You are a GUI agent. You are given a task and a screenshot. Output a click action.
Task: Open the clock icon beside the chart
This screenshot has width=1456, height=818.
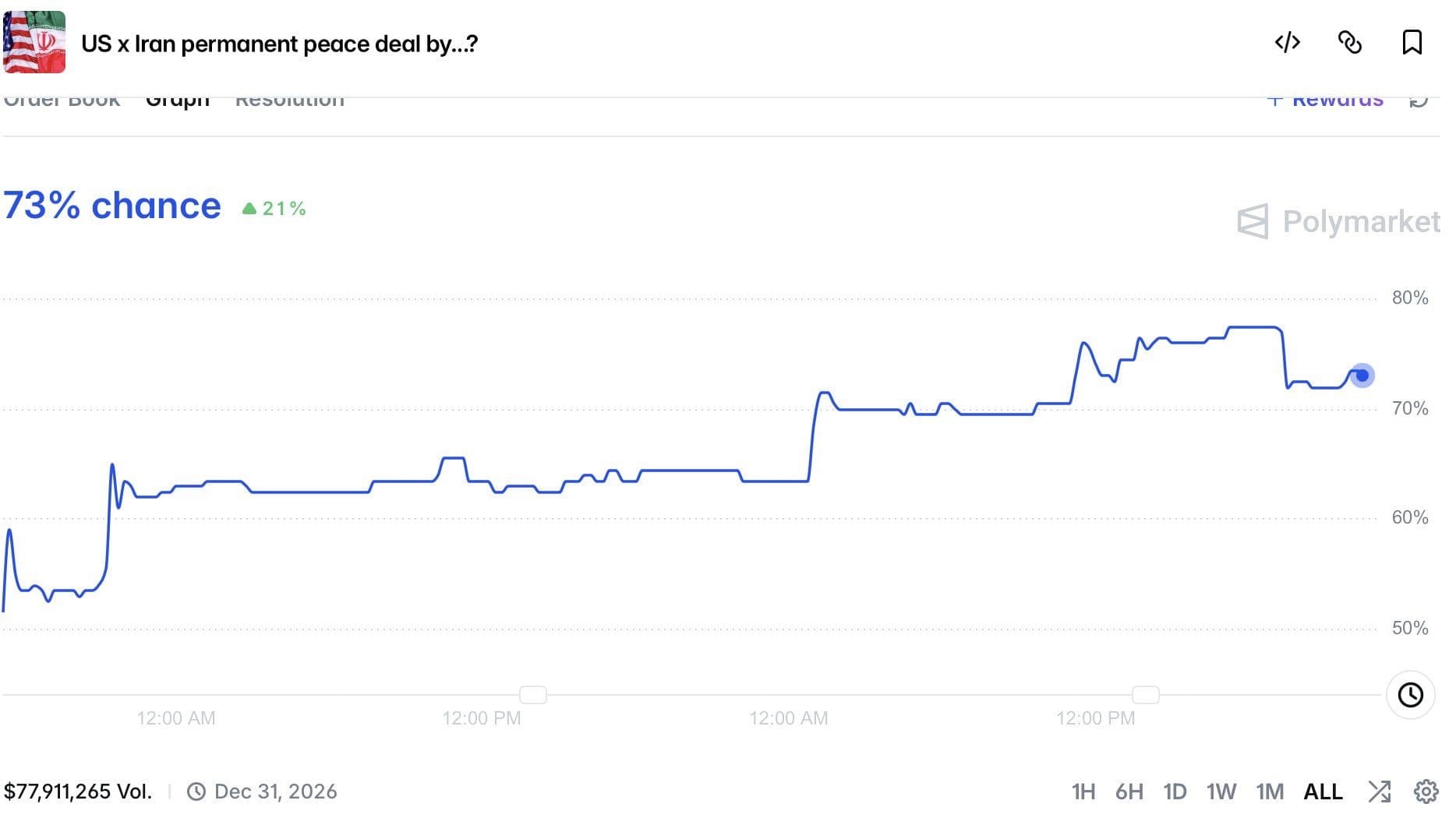pyautogui.click(x=1410, y=694)
